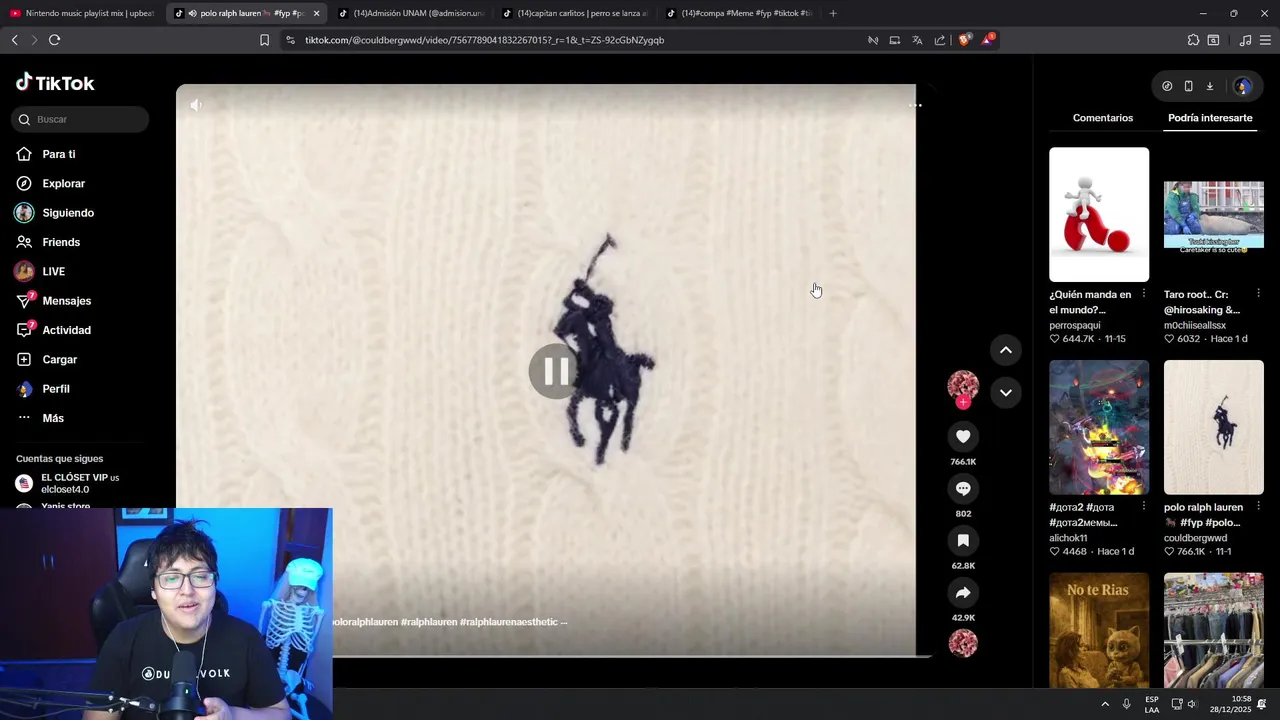Open the Taro root video thumbnail
Viewport: 1280px width, 720px height.
coord(1214,214)
